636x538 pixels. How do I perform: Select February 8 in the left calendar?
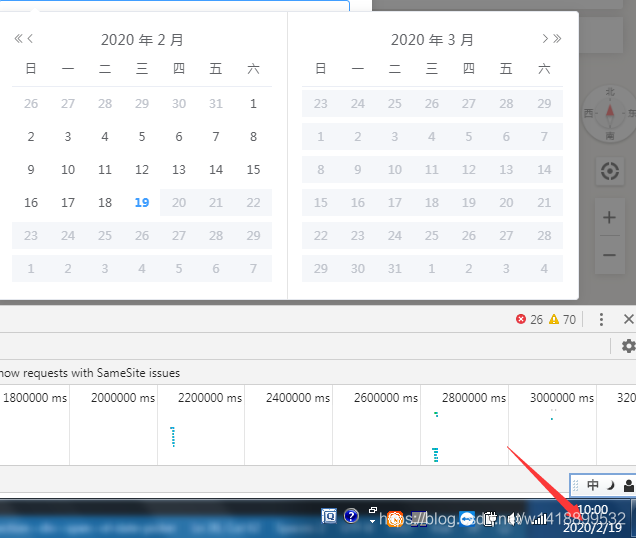tap(253, 137)
